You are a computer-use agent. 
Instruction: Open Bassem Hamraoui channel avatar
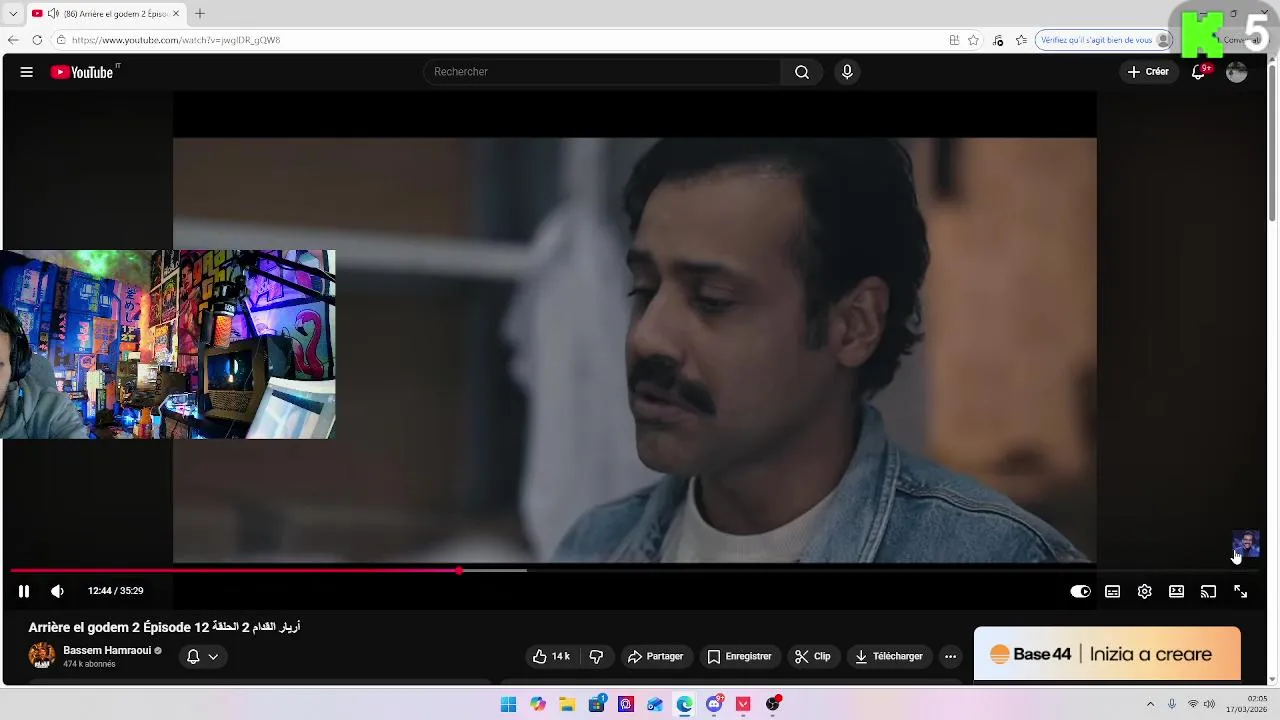(42, 656)
